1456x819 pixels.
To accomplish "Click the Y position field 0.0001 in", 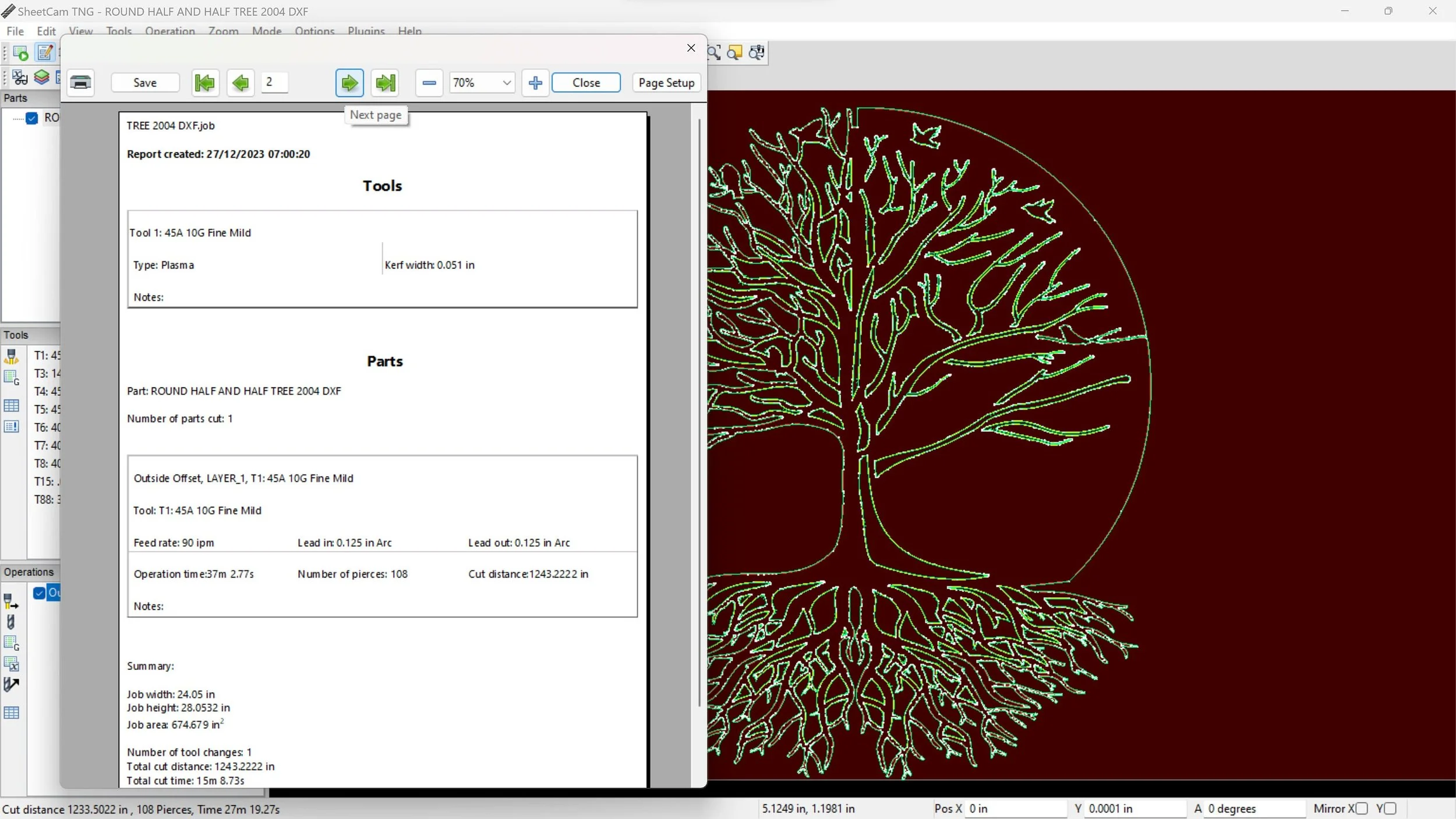I will point(1136,809).
